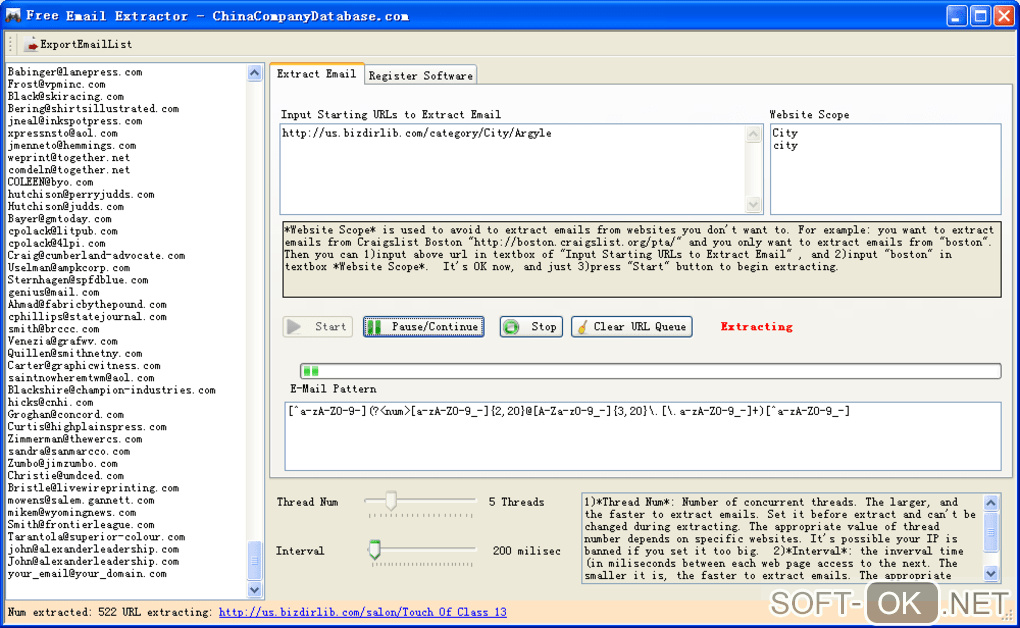Click 'Num extracted: 522' status text
1020x628 pixels.
[63, 612]
